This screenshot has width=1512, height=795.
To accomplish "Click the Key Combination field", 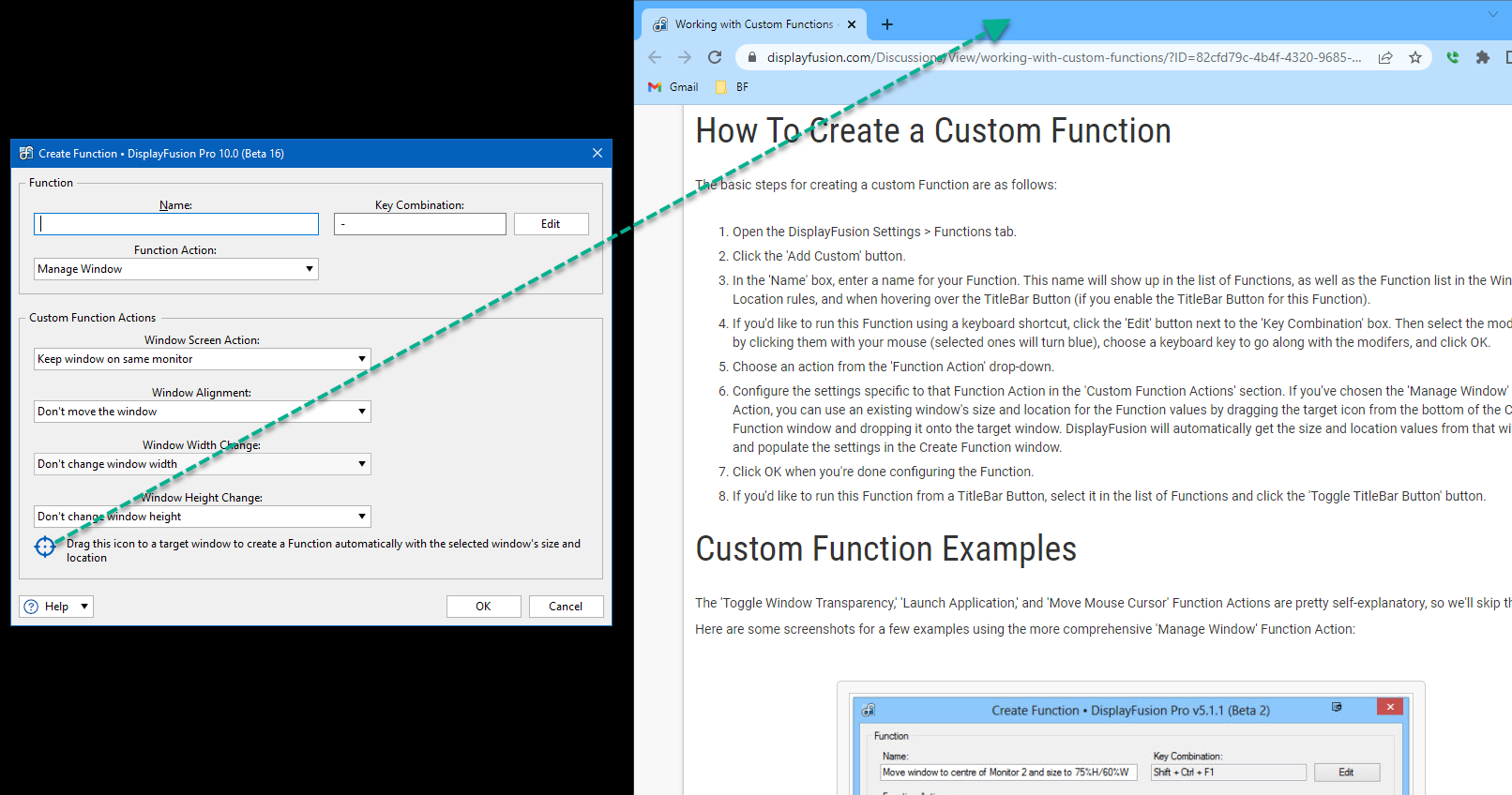I will [420, 224].
